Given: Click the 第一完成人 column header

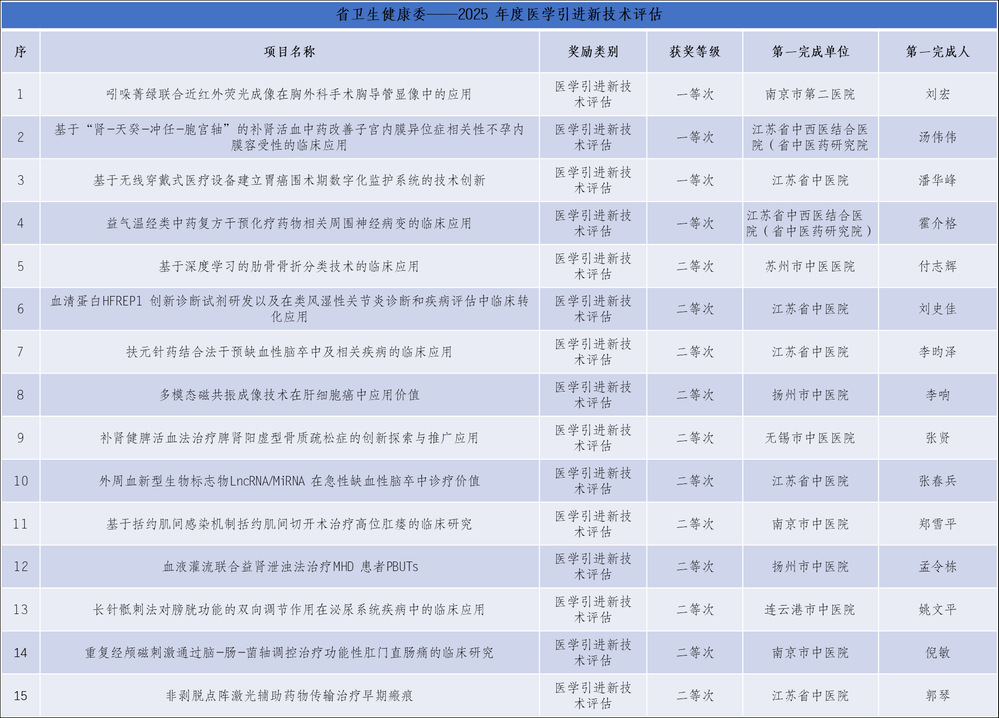Looking at the screenshot, I should pos(937,52).
